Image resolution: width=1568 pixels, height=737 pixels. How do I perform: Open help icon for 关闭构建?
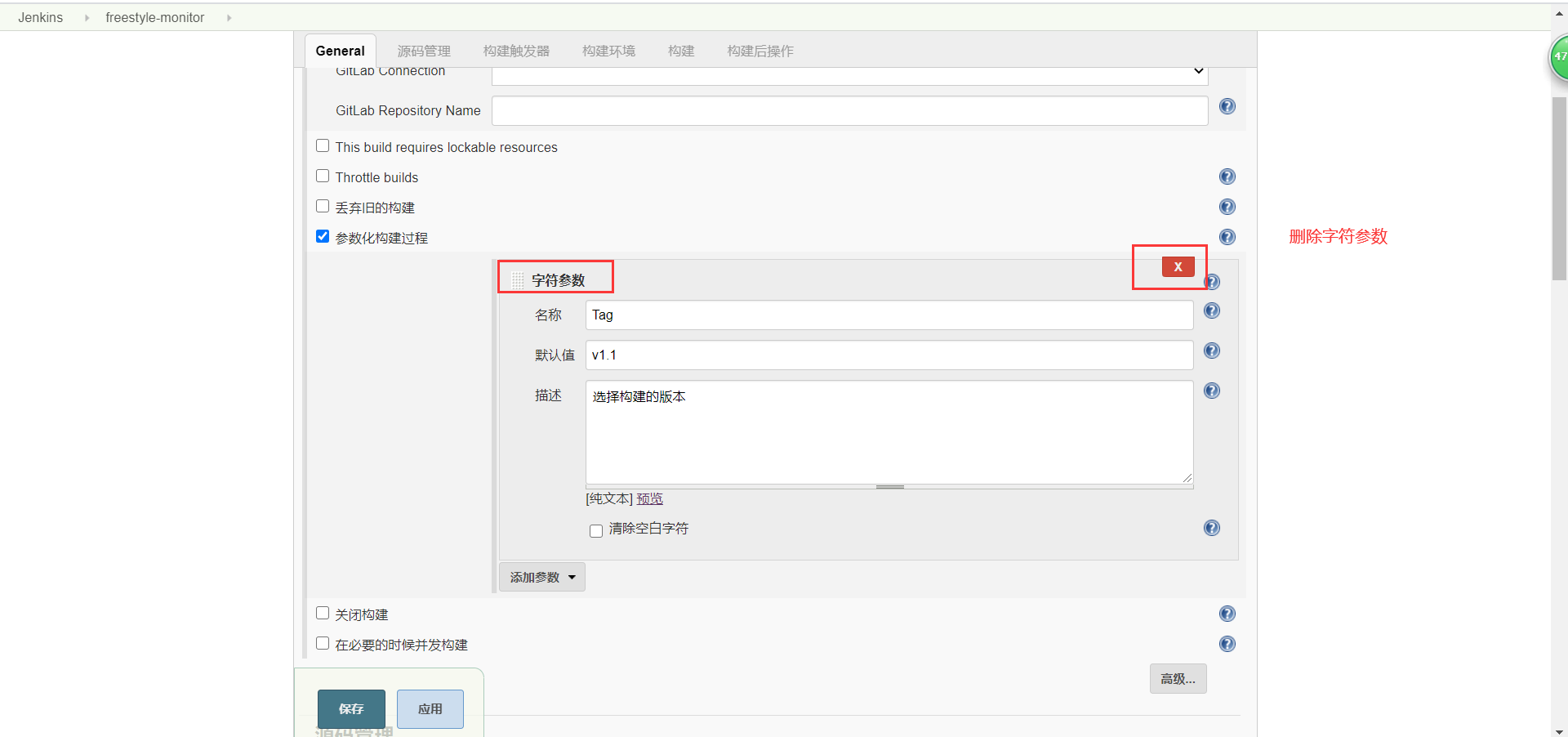point(1227,614)
